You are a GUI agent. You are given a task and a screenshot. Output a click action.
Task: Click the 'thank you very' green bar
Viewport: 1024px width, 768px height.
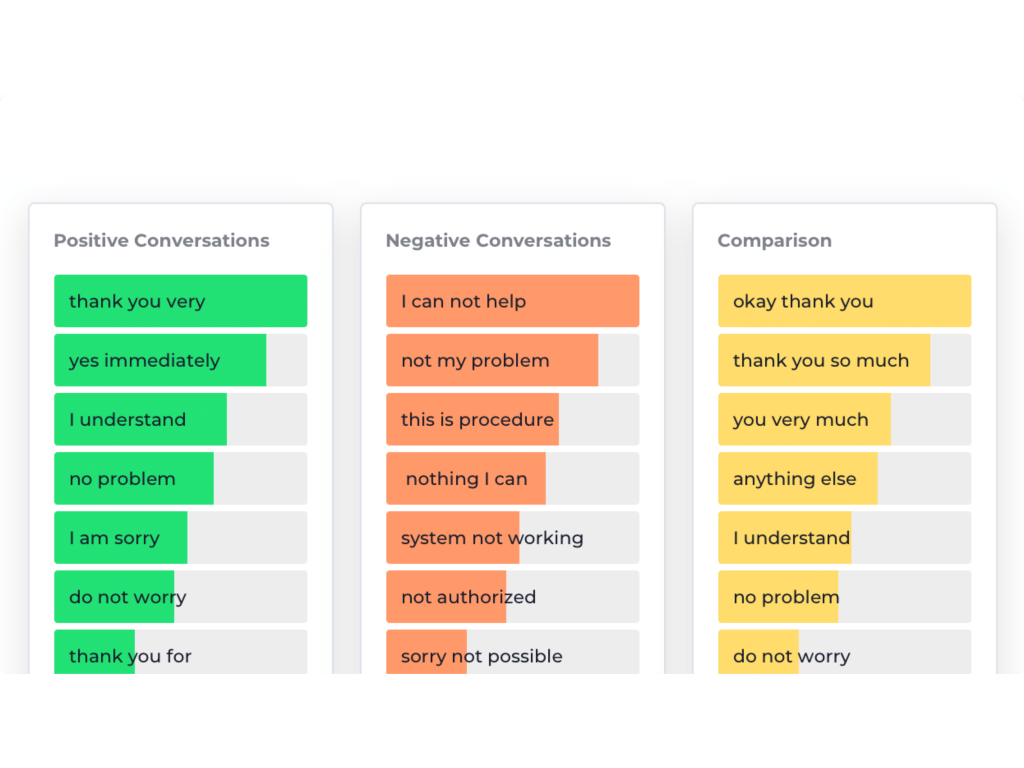[180, 301]
